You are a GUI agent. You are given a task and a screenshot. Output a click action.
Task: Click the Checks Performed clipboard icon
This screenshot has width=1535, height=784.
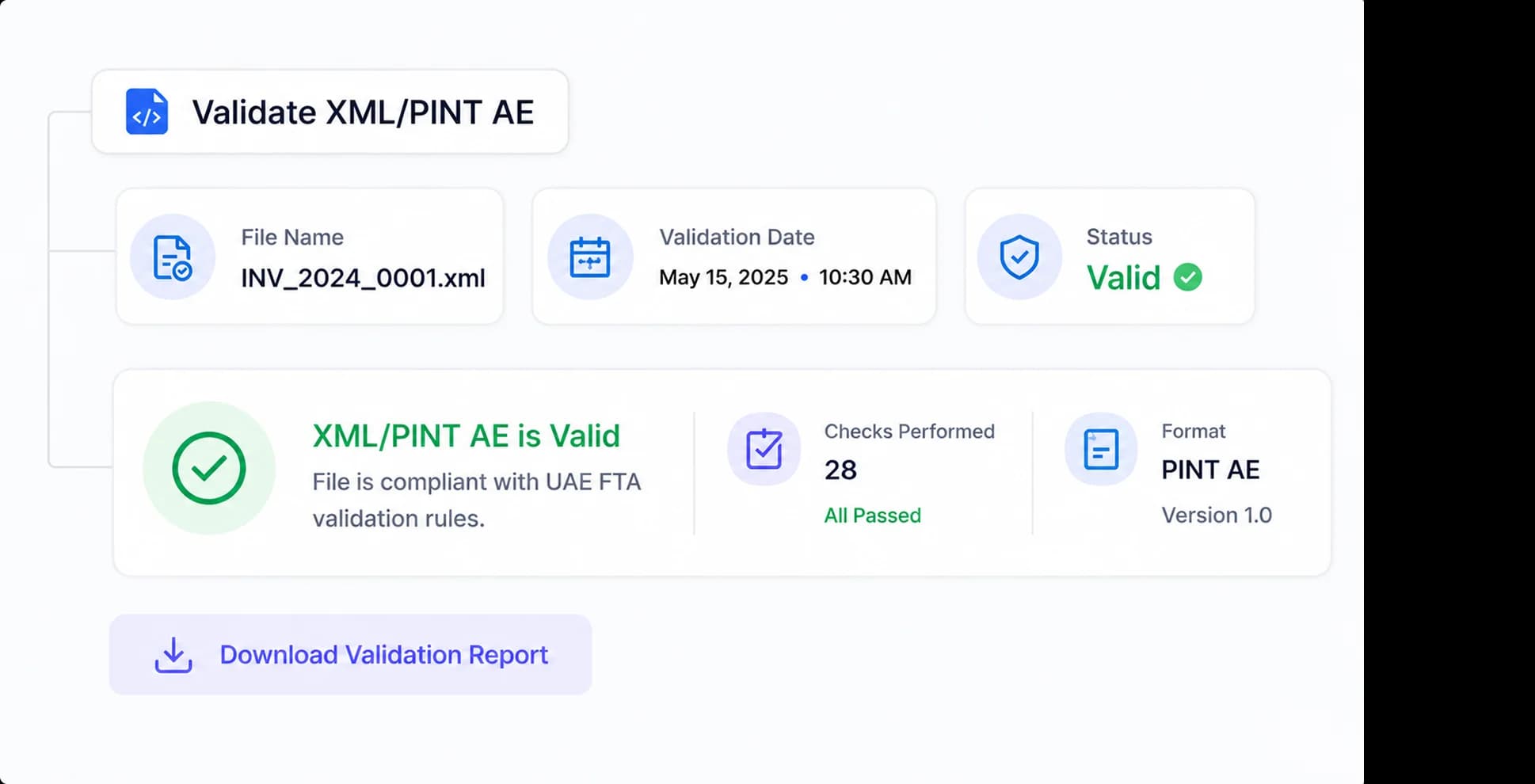pyautogui.click(x=764, y=449)
